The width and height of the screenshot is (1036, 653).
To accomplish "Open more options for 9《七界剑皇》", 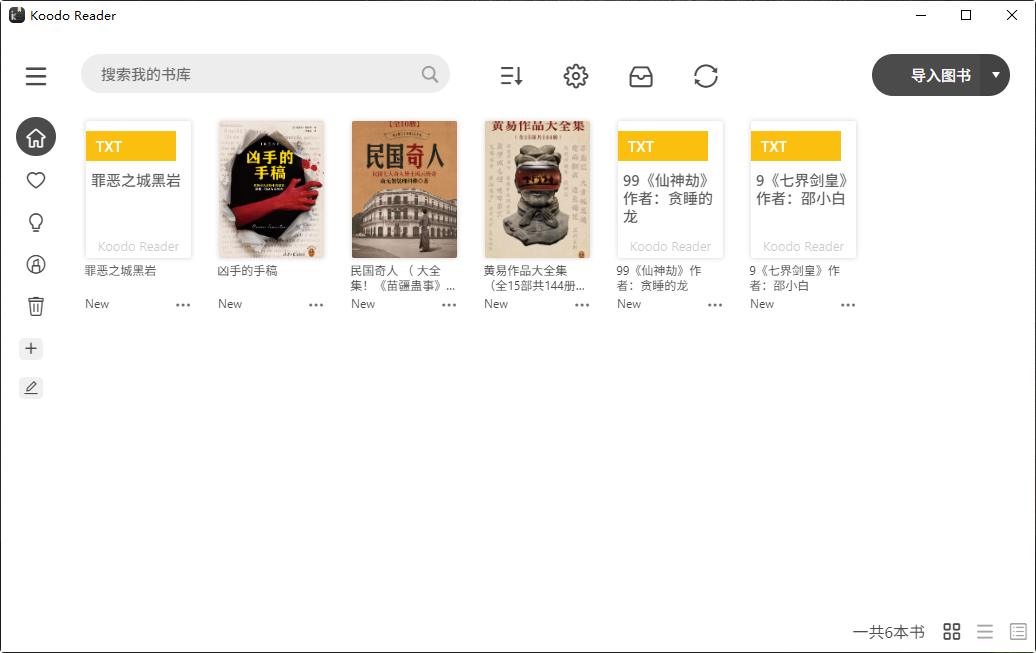I will pos(848,305).
